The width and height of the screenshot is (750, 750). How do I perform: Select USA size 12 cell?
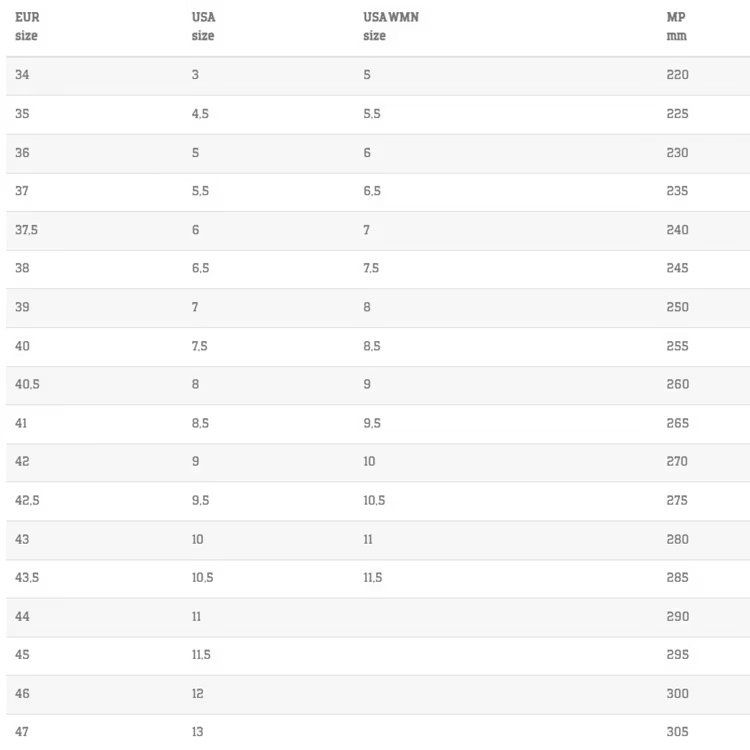[x=198, y=694]
